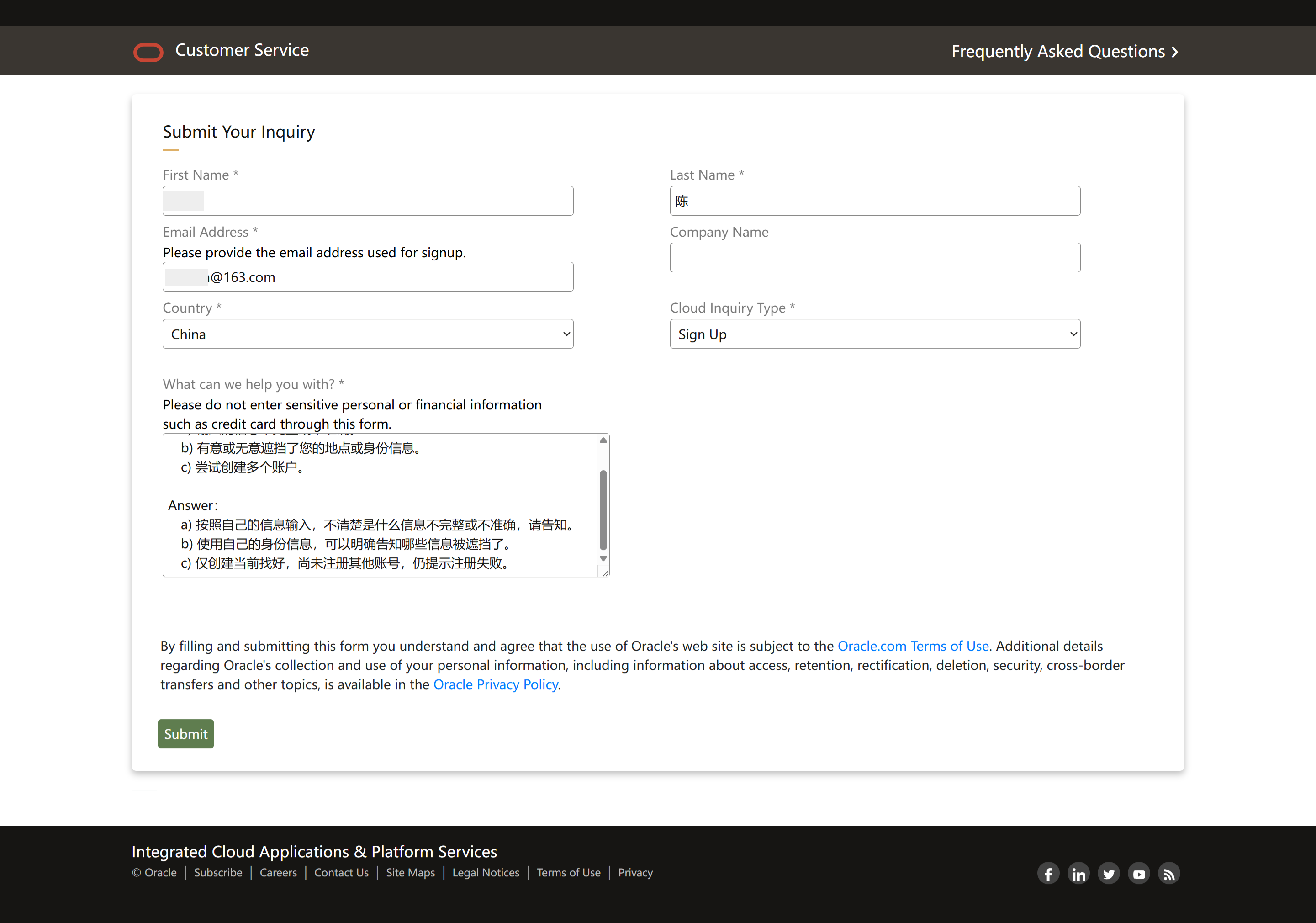Click the Email Address label
This screenshot has height=923, width=1316.
[211, 232]
